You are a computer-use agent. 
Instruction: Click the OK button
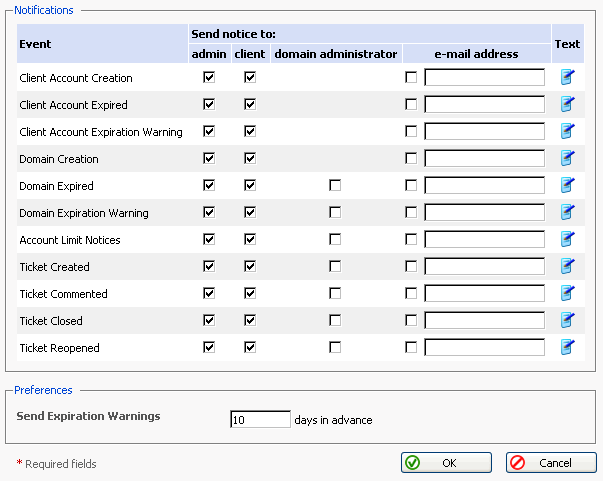tap(446, 463)
